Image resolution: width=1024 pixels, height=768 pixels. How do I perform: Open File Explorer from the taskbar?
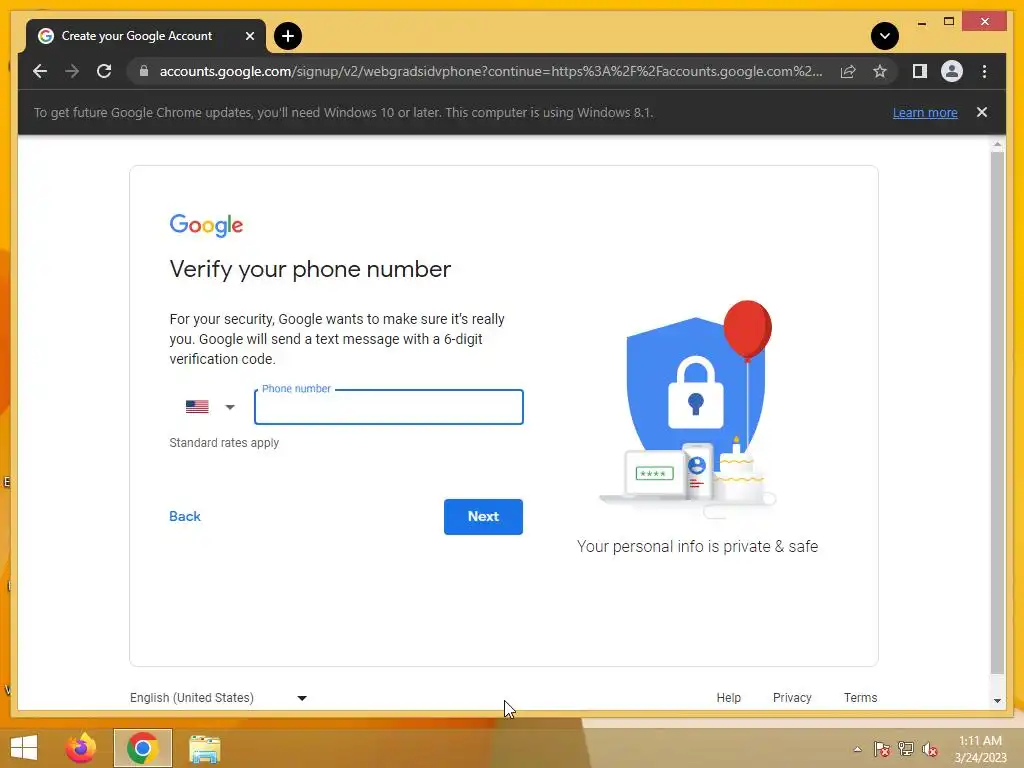(x=204, y=748)
